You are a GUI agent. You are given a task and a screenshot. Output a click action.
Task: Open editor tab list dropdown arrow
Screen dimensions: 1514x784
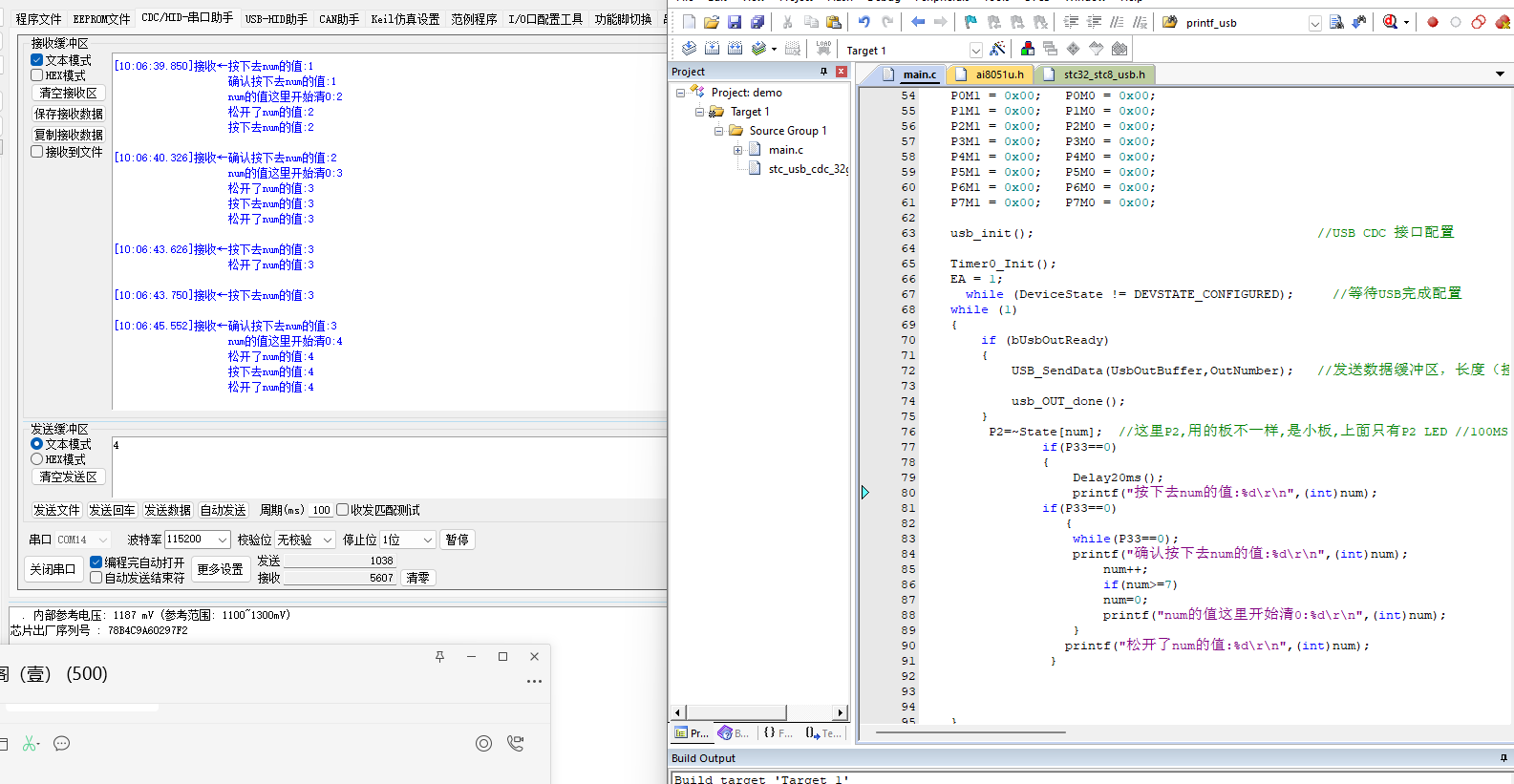point(1500,74)
